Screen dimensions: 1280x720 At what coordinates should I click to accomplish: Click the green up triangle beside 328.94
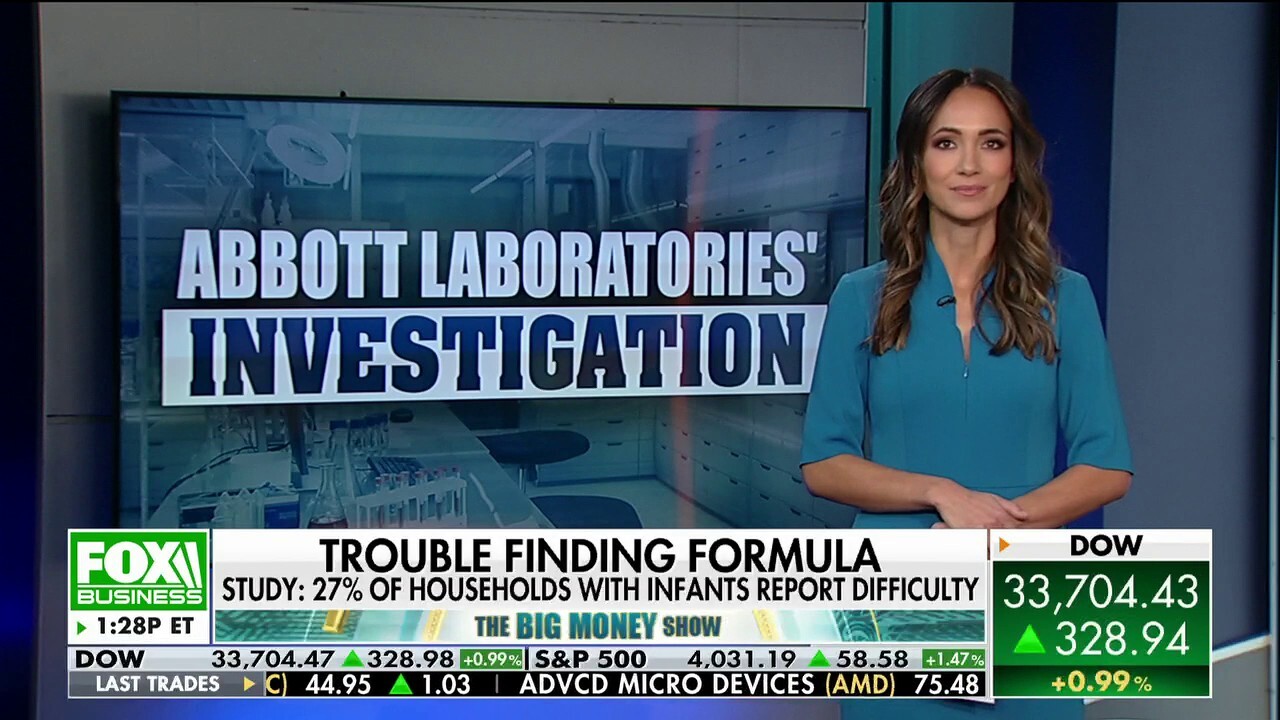point(1029,640)
